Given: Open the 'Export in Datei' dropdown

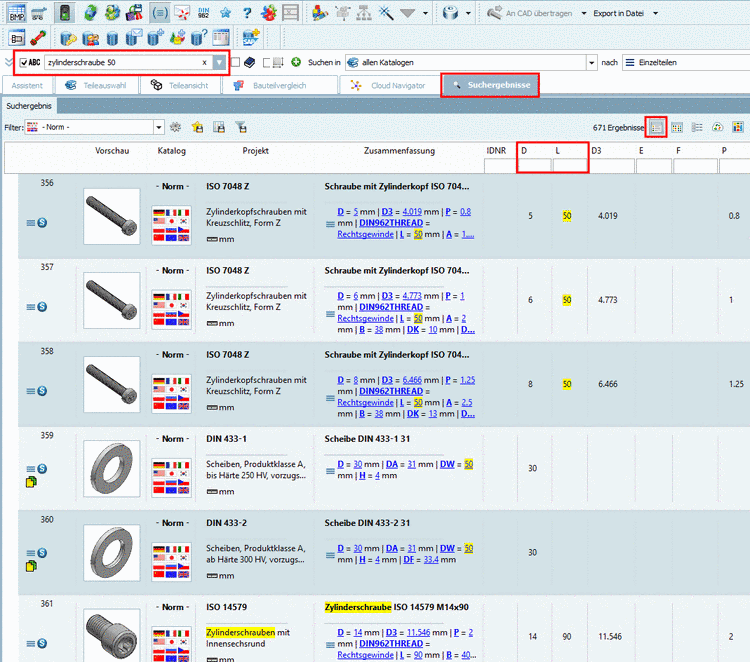Looking at the screenshot, I should tap(656, 13).
